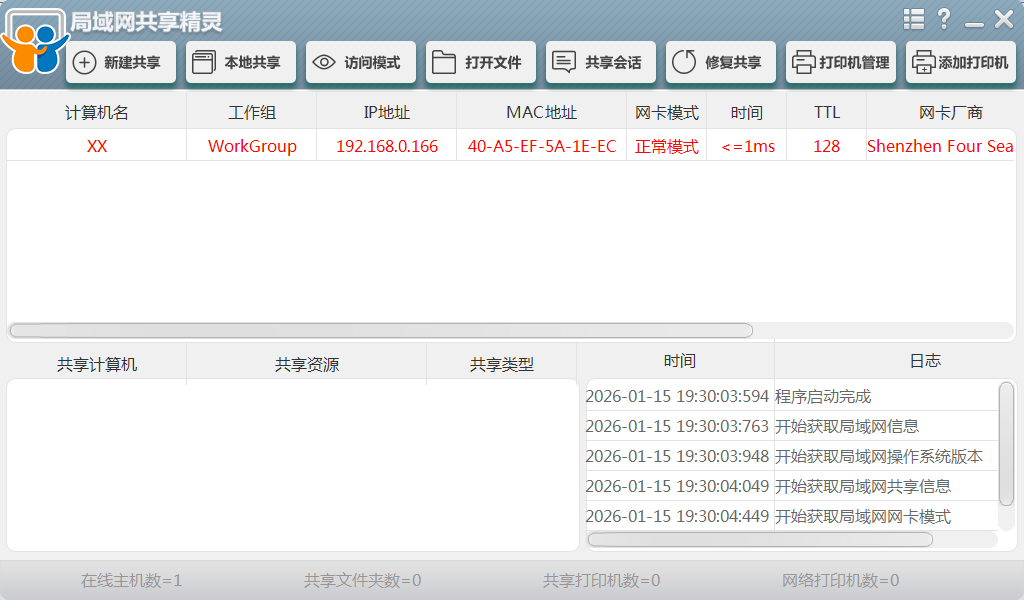The width and height of the screenshot is (1024, 600).
Task: Select the XX computer row
Action: point(97,146)
